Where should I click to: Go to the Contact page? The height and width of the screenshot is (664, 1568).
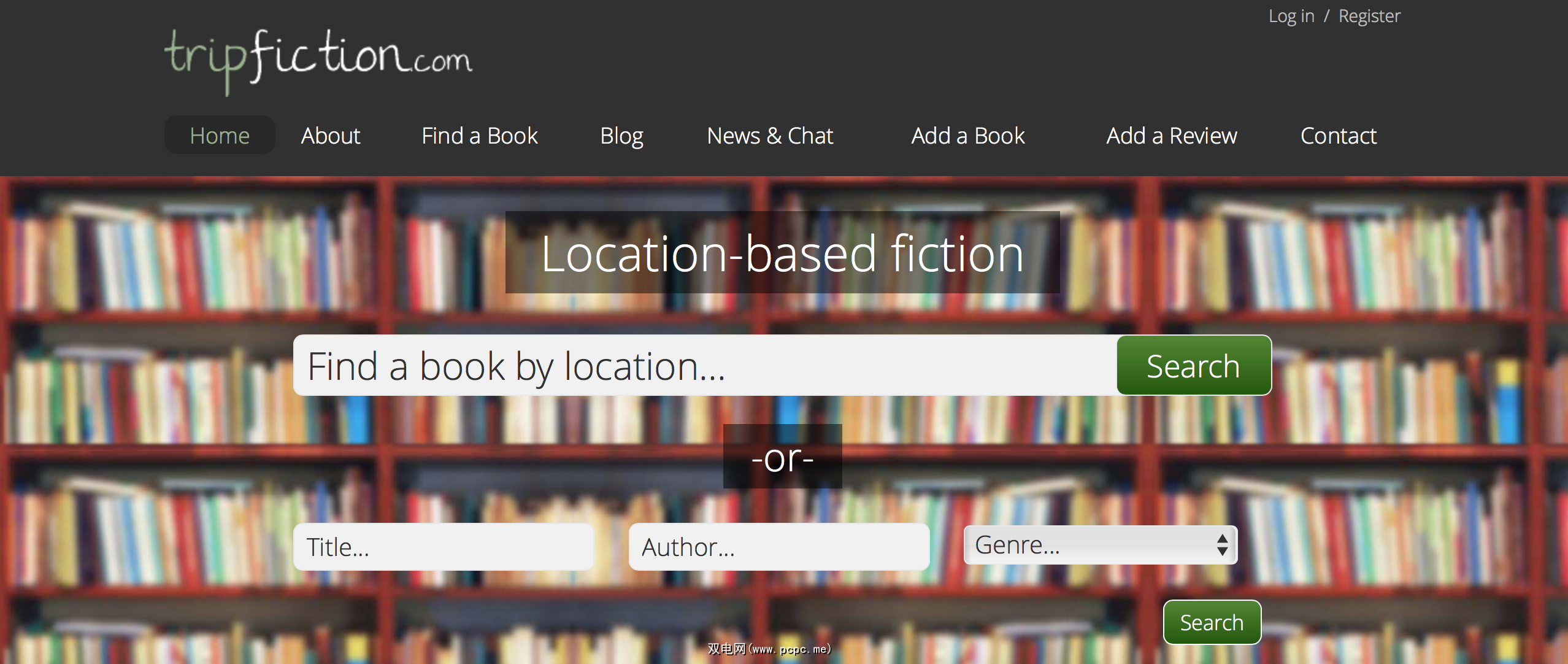pyautogui.click(x=1338, y=135)
